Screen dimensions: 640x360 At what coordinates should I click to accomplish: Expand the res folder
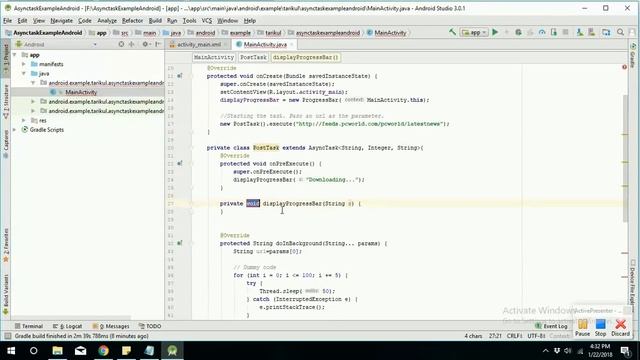coord(24,120)
